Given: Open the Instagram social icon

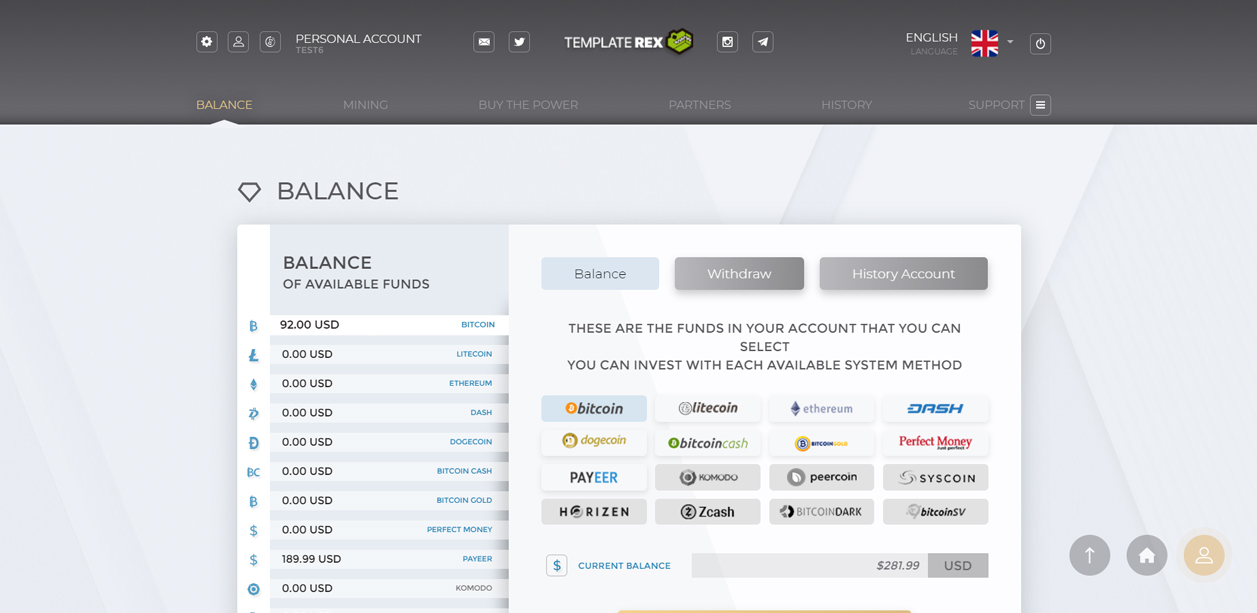Looking at the screenshot, I should coord(728,42).
